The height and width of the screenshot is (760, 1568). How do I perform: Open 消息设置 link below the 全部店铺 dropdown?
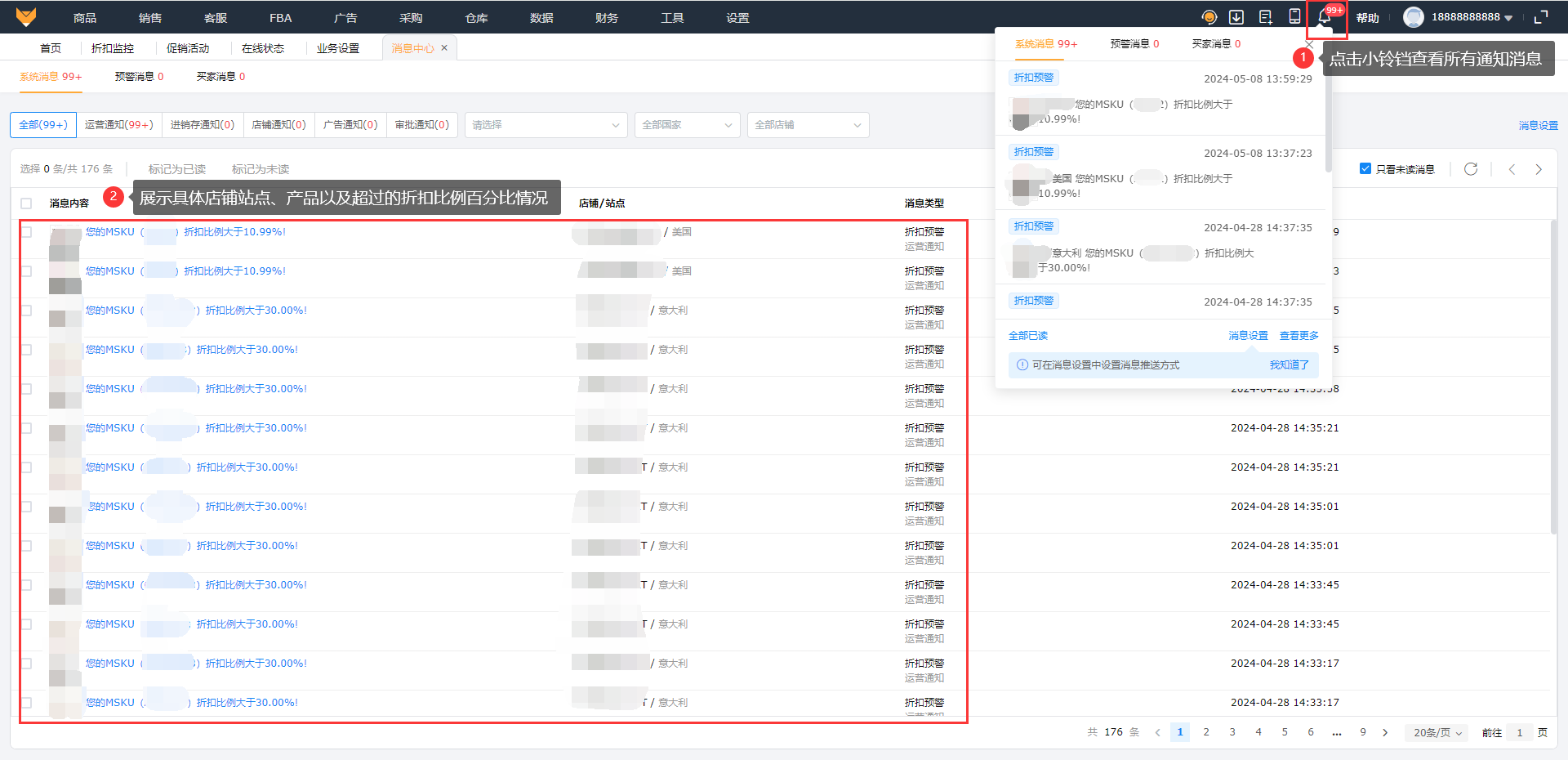click(1539, 126)
